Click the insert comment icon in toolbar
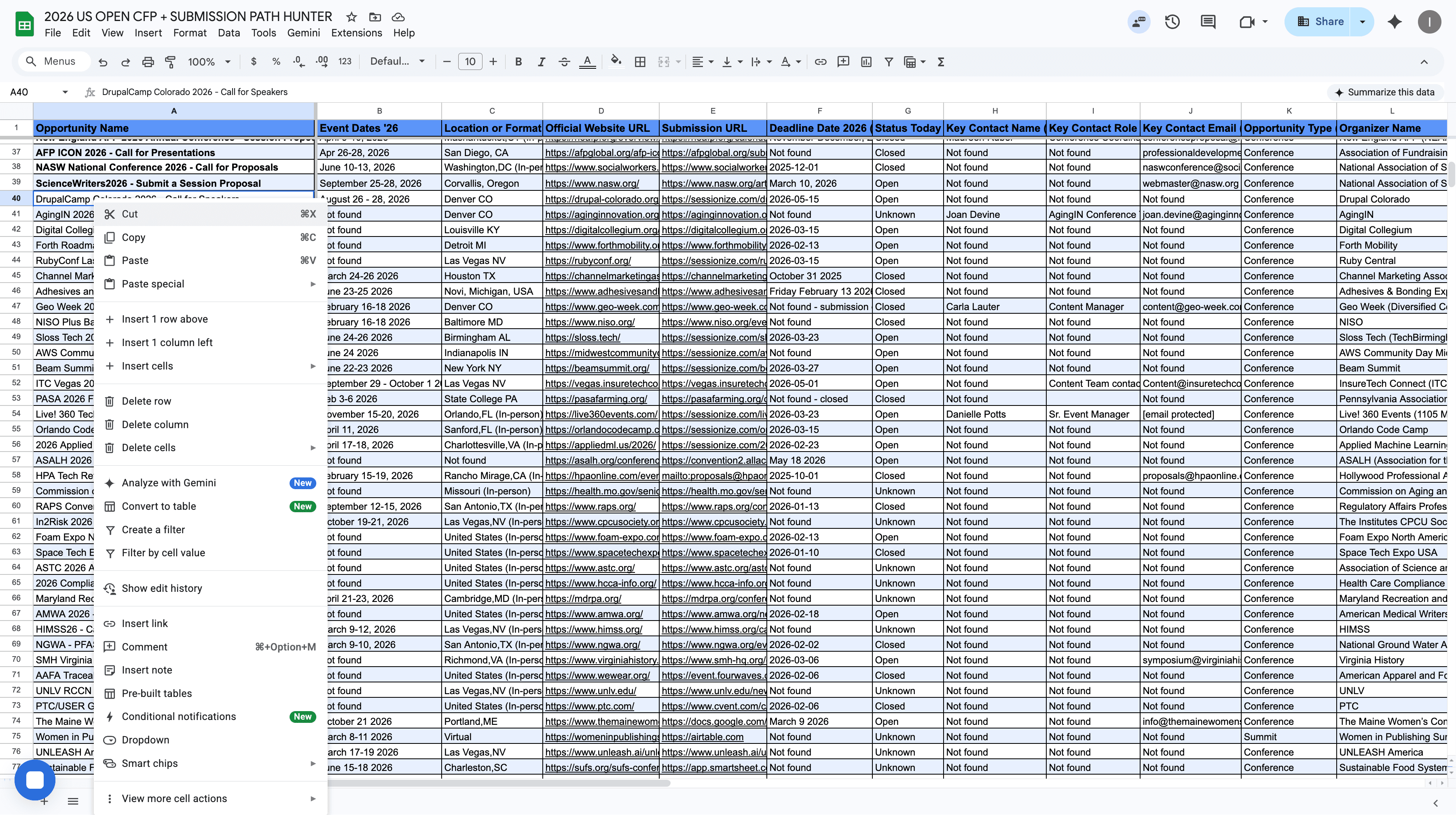The height and width of the screenshot is (815, 1456). (843, 61)
